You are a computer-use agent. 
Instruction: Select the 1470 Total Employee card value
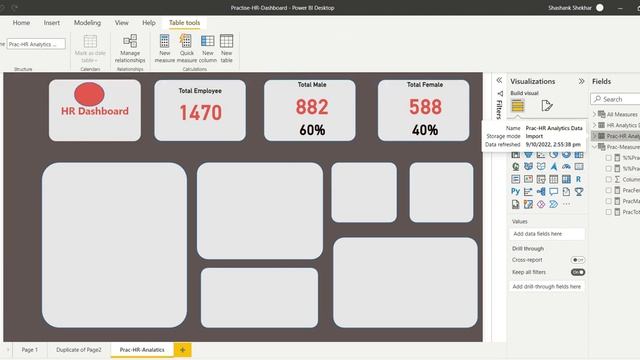[x=200, y=113]
